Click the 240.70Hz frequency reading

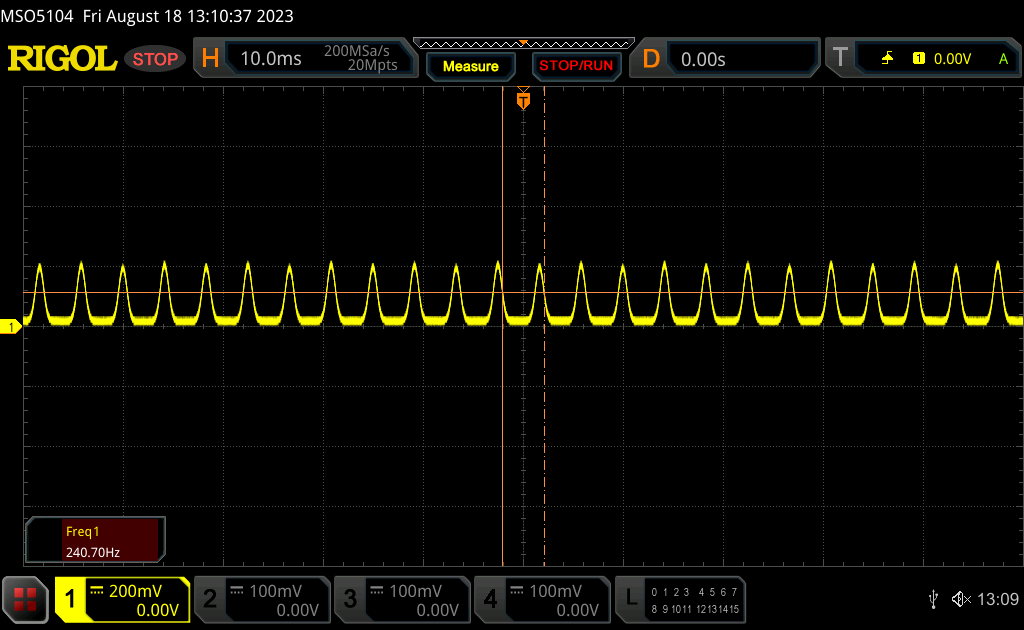pyautogui.click(x=93, y=552)
